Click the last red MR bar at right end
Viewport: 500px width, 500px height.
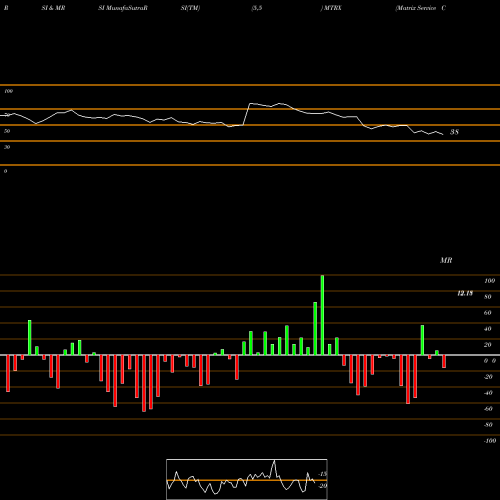pyautogui.click(x=444, y=361)
